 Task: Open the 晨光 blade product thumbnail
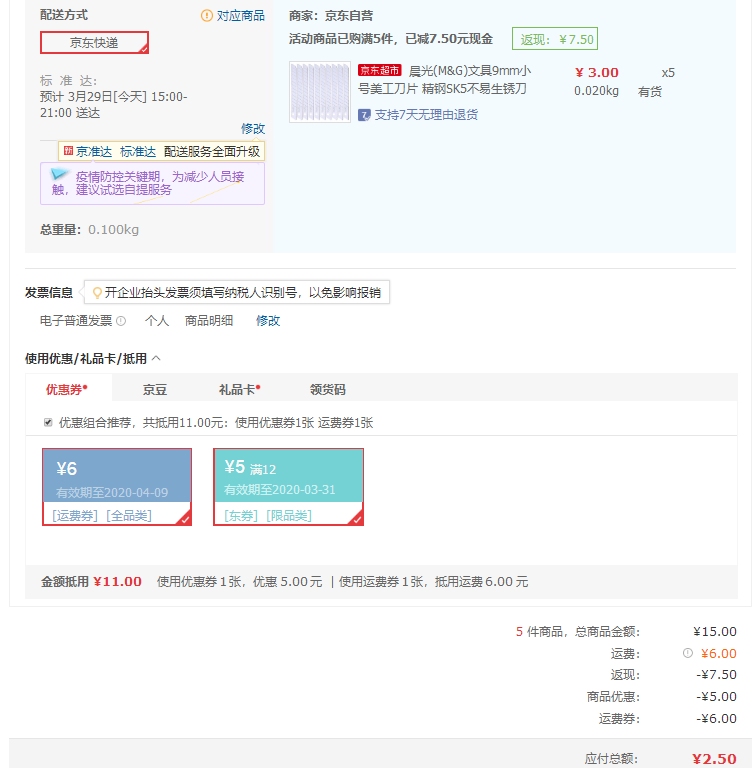click(320, 92)
